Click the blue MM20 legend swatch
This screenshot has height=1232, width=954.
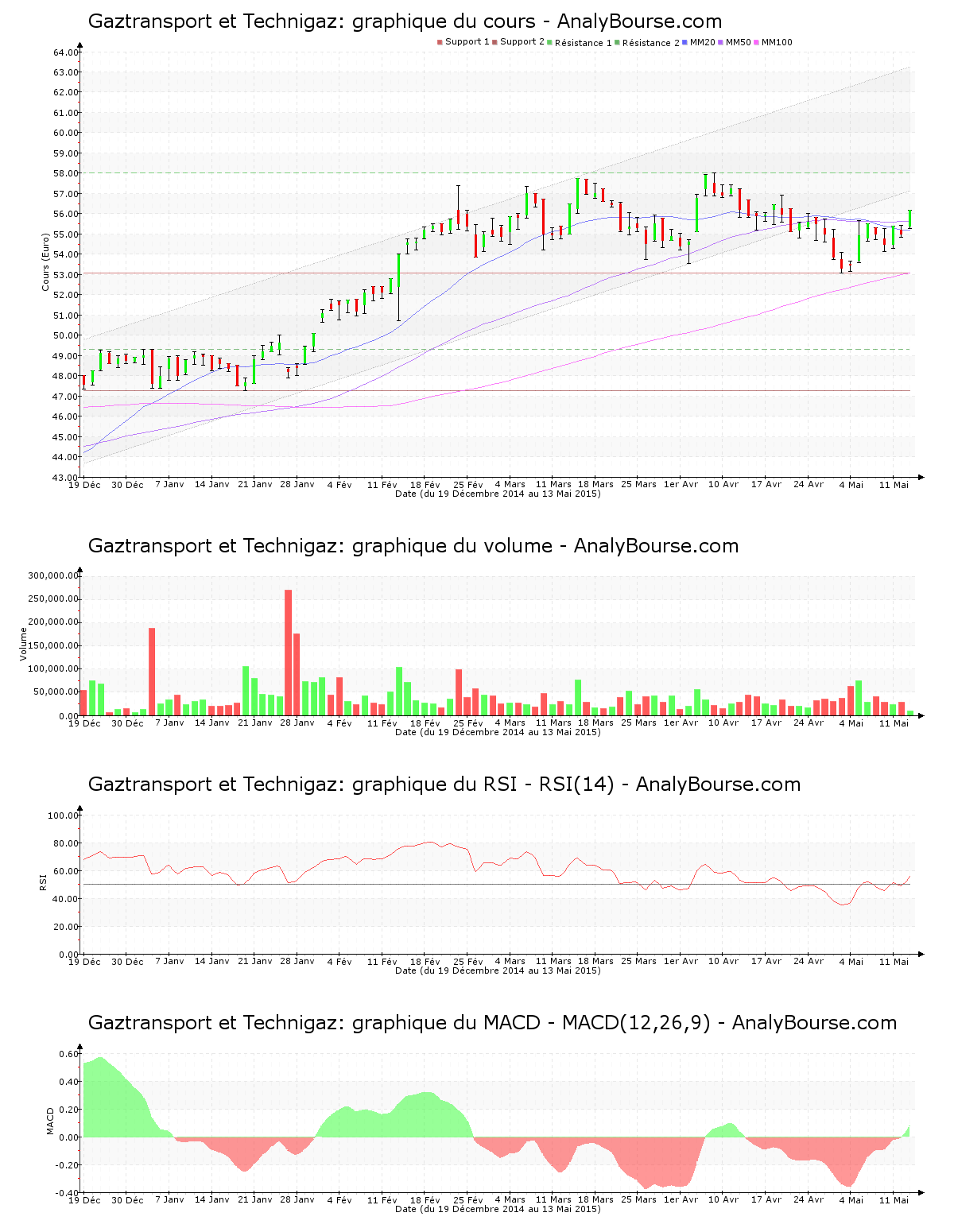coord(685,42)
